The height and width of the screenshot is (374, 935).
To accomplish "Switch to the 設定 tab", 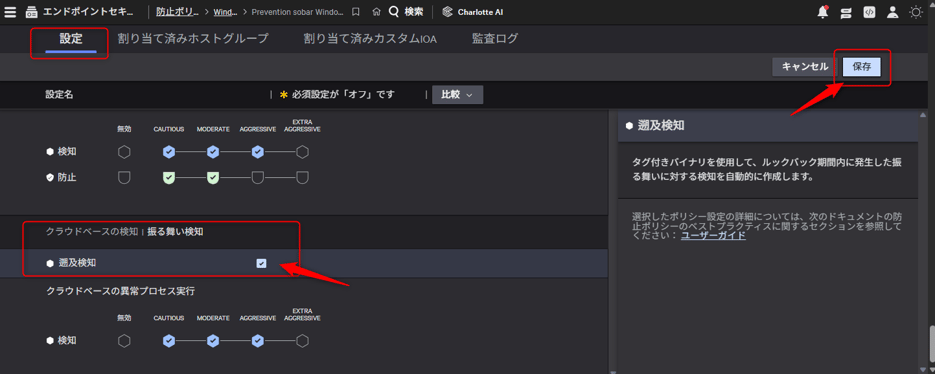I will (x=71, y=39).
